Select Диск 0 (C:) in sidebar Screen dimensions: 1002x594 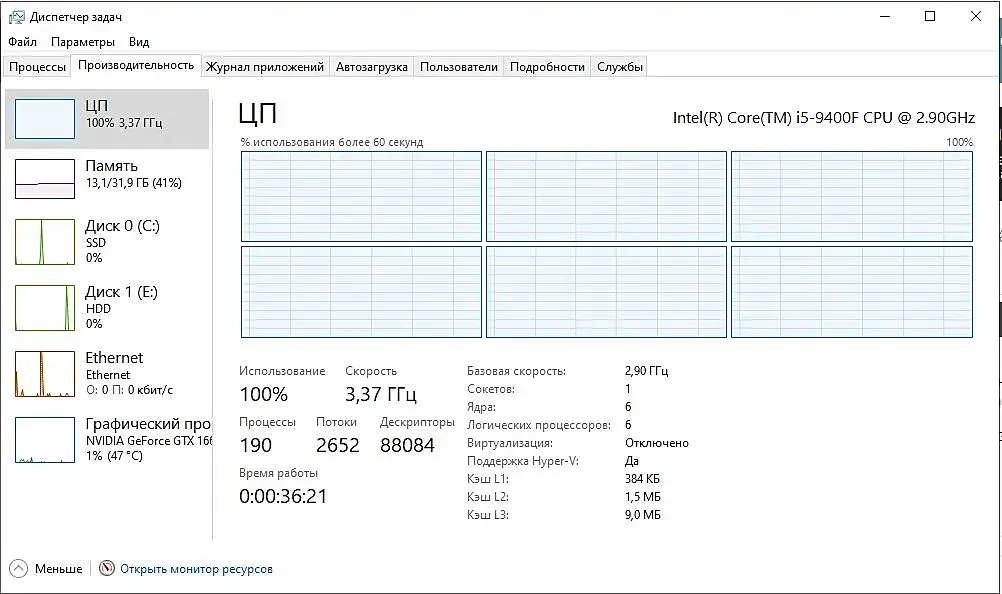point(107,241)
